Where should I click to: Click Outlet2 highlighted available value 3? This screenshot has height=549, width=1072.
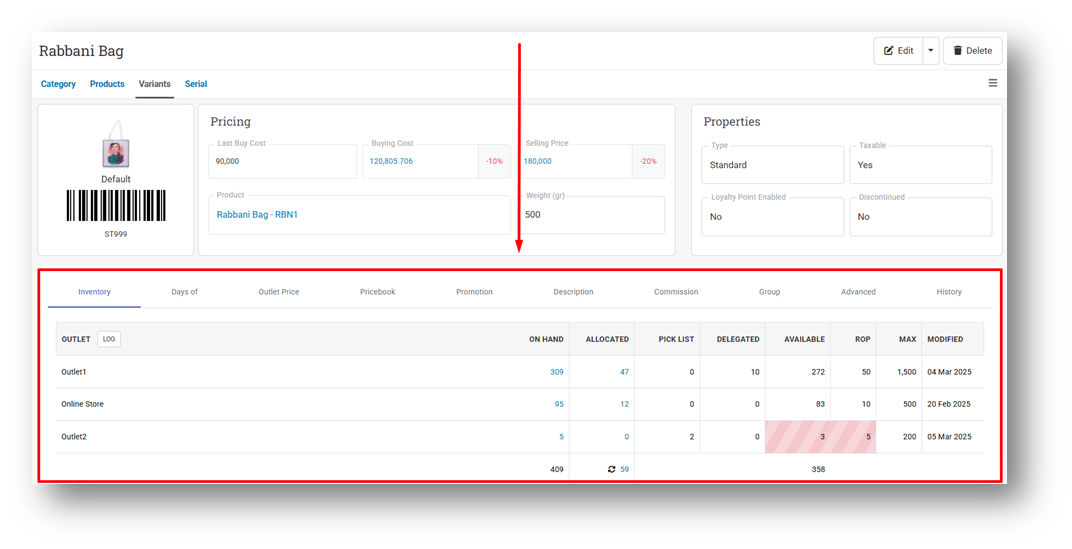coord(822,437)
